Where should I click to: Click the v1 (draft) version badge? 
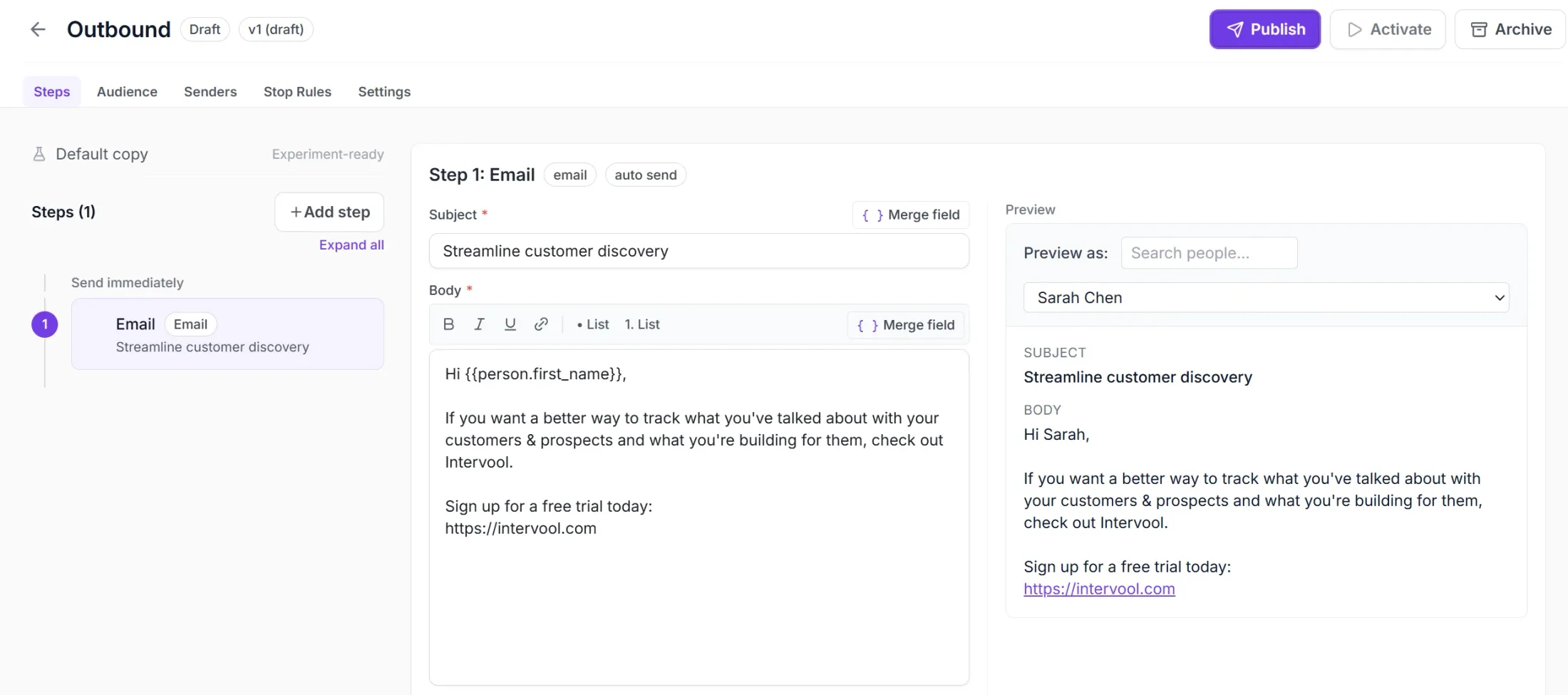pyautogui.click(x=276, y=29)
